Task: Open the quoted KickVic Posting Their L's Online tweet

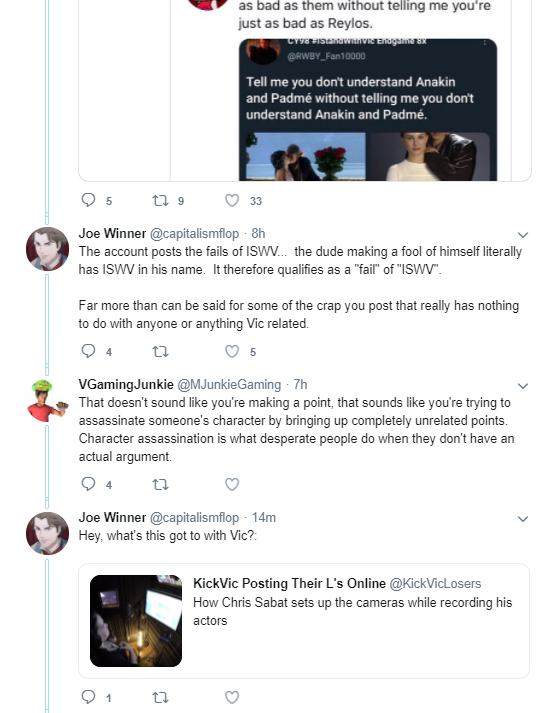Action: [304, 621]
